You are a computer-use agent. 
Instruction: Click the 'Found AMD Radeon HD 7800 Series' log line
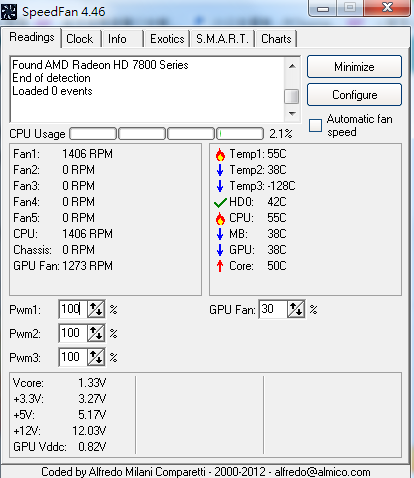pos(100,65)
